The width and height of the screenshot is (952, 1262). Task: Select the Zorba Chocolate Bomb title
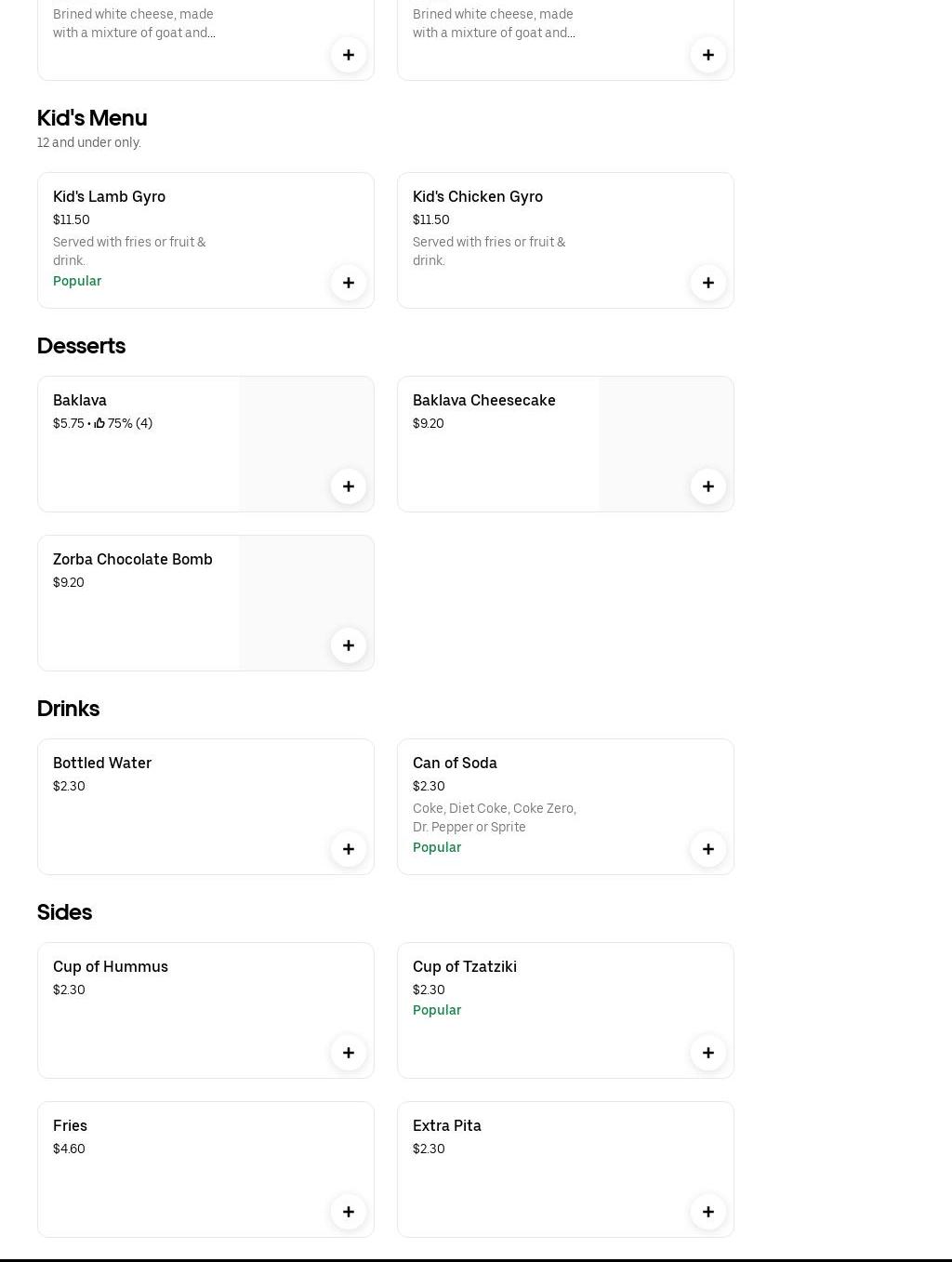point(132,559)
